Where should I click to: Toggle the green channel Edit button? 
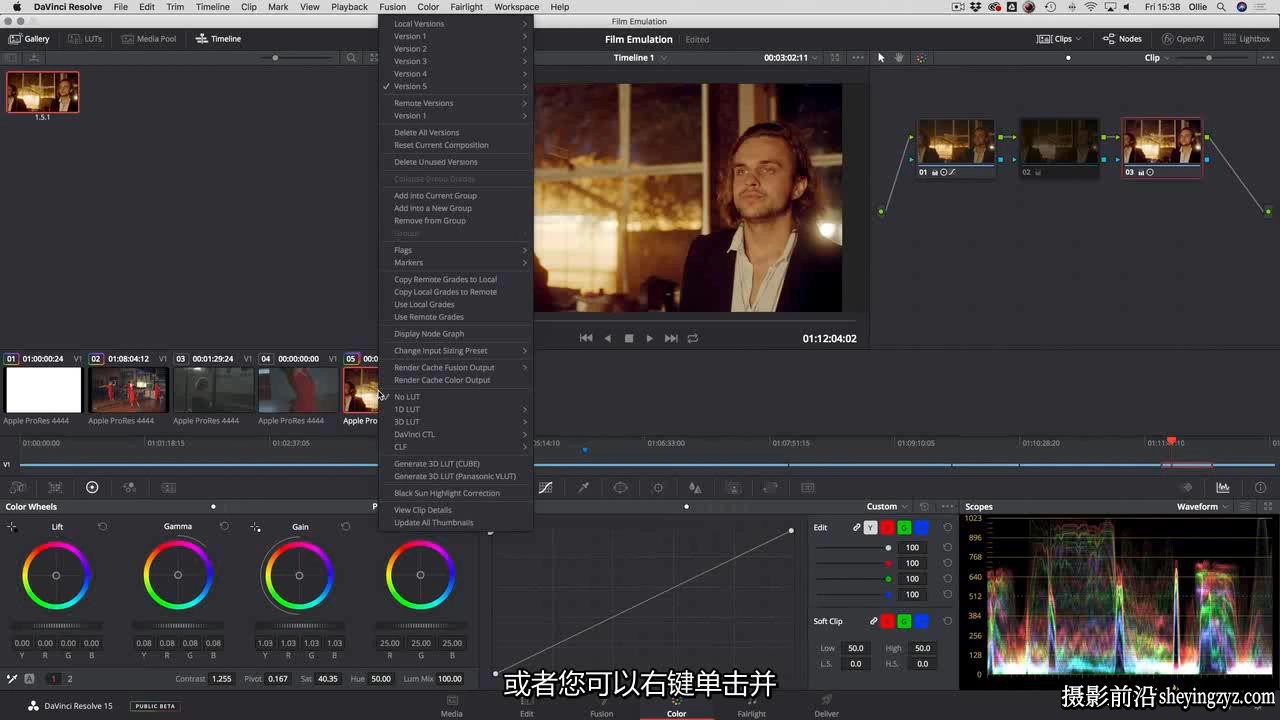point(904,527)
